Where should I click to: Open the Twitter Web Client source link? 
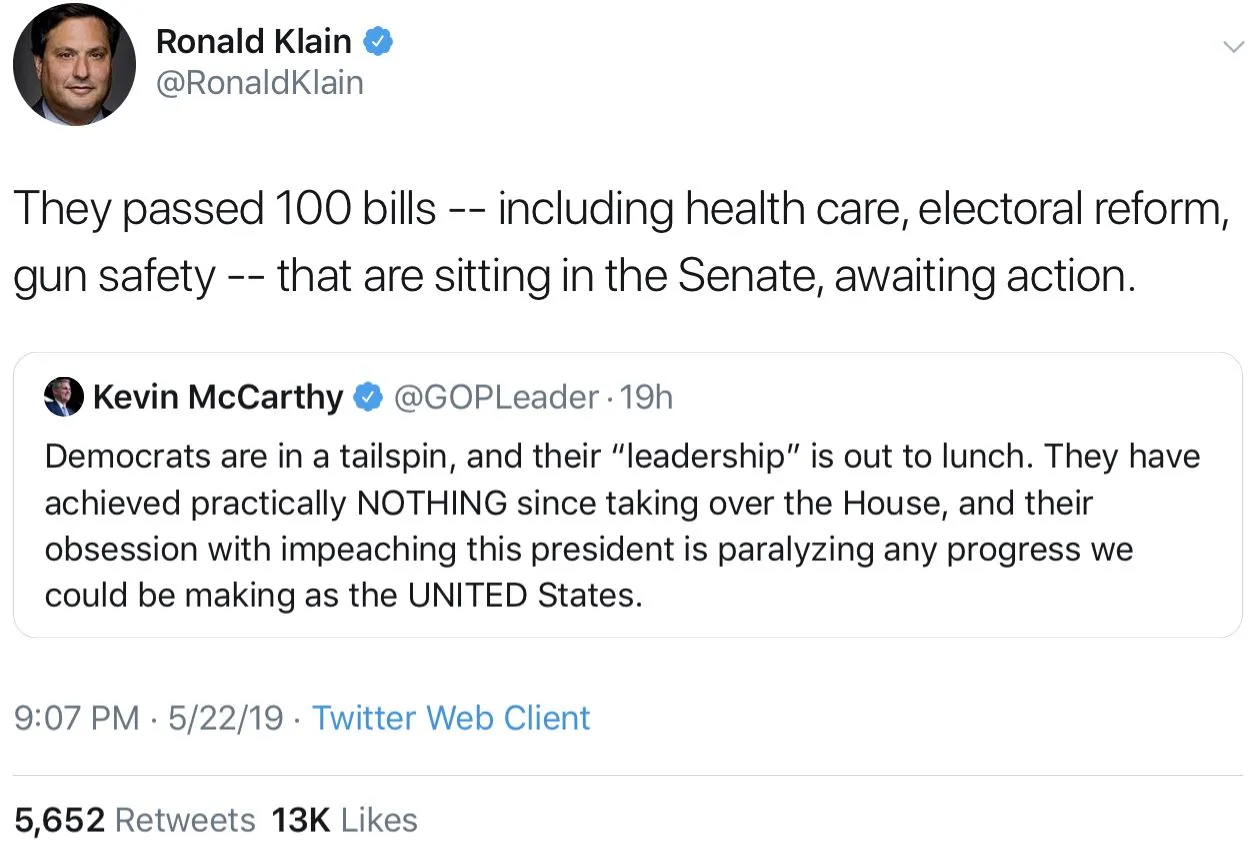click(451, 718)
